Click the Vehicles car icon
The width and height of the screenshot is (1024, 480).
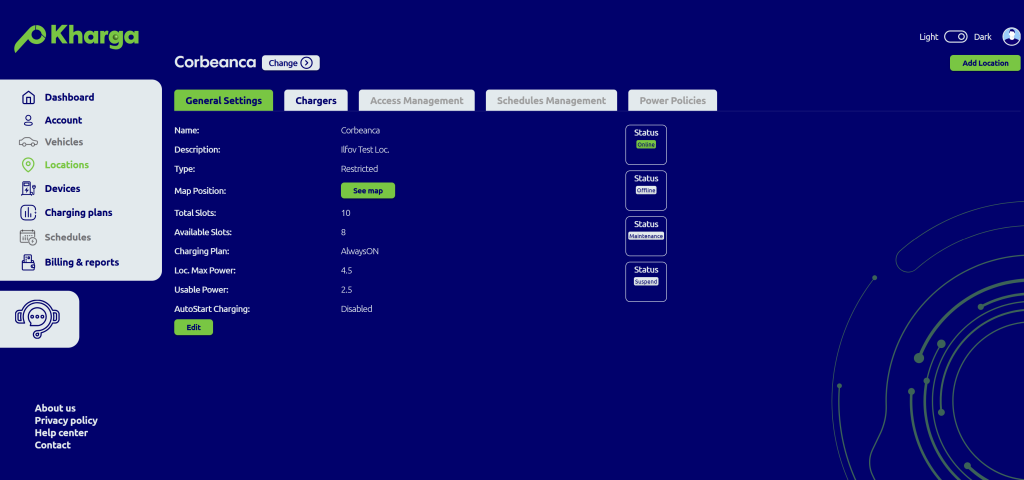point(28,142)
